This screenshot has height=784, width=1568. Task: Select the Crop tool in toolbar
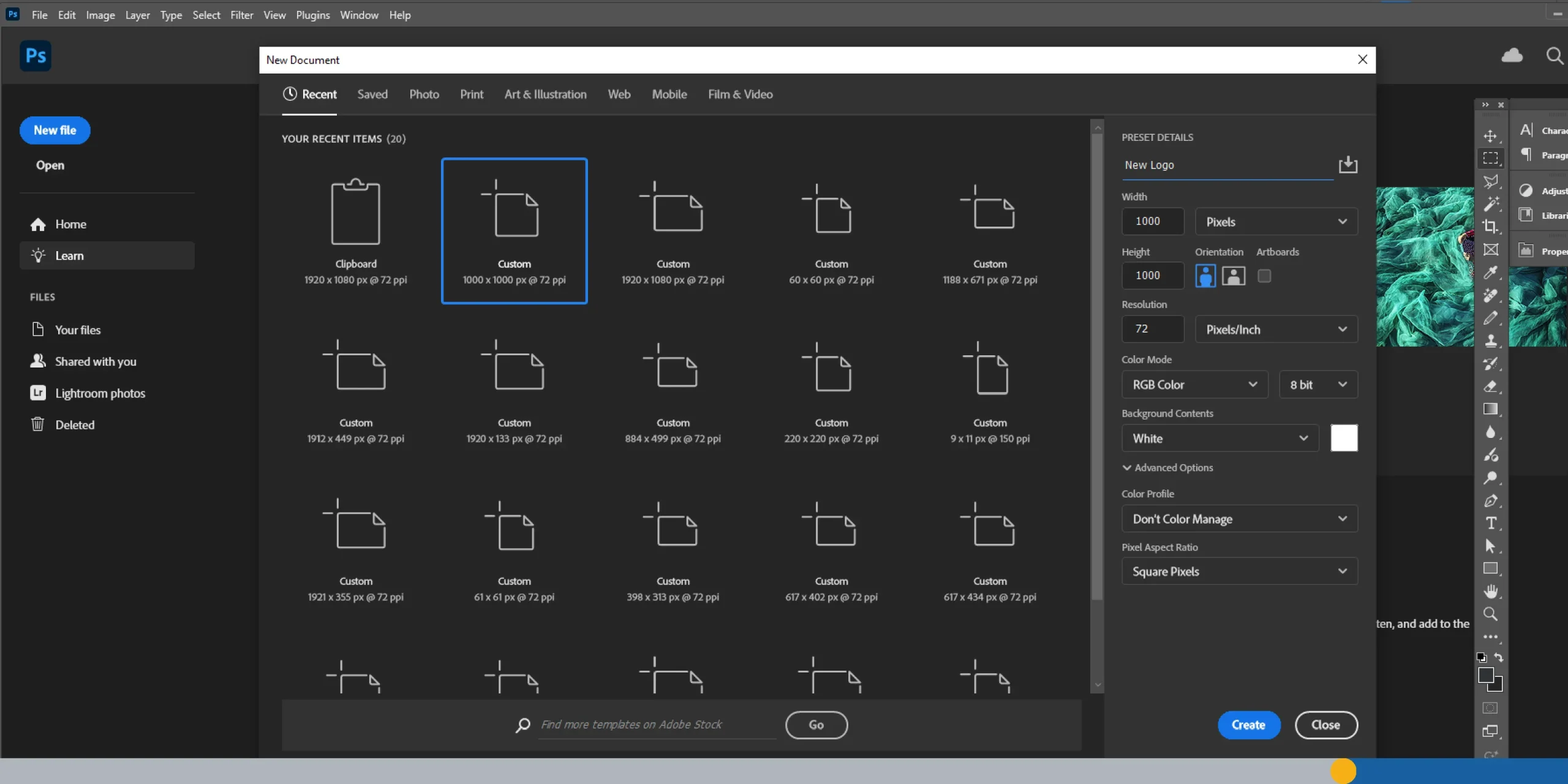pos(1490,227)
